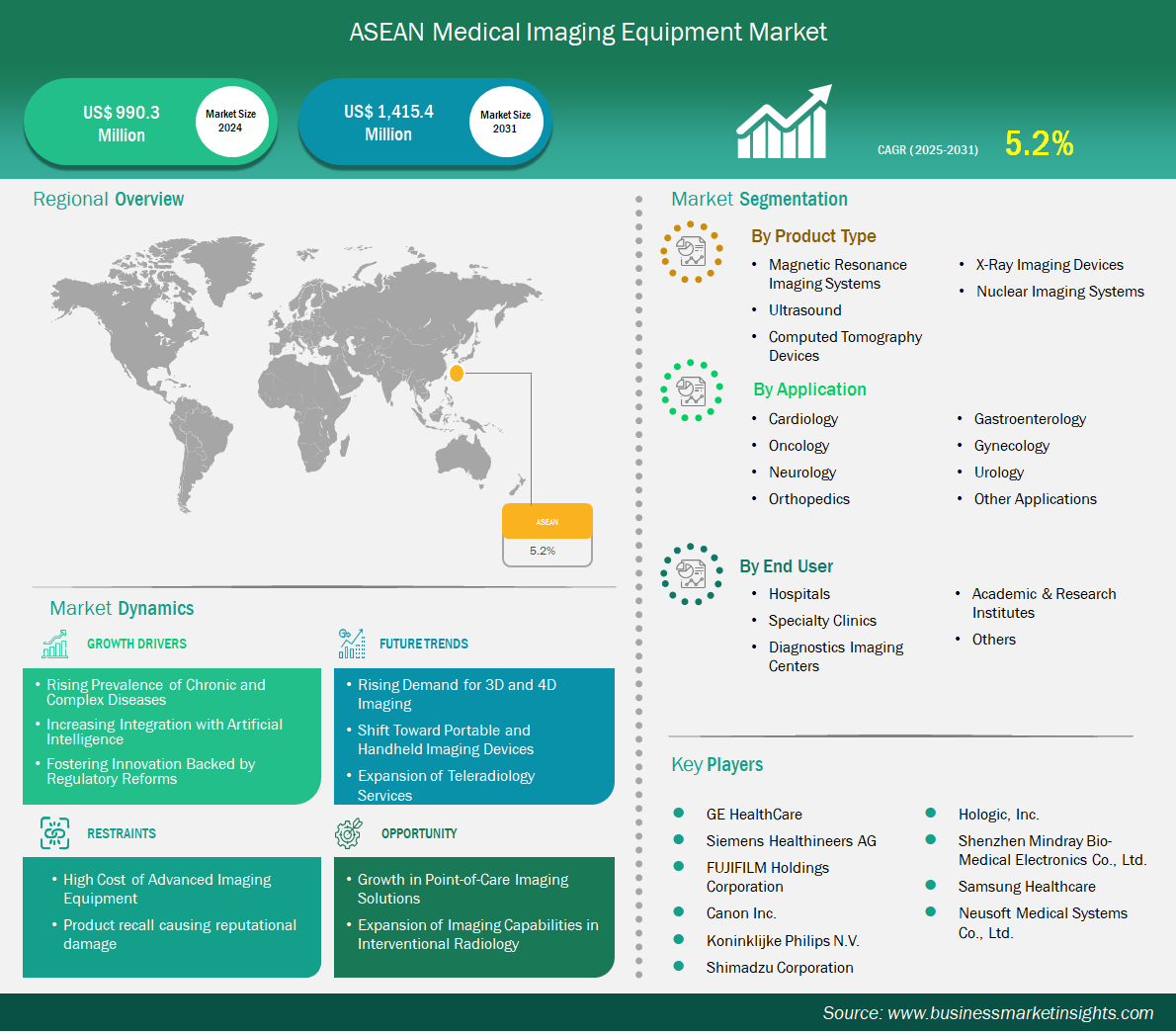The height and width of the screenshot is (1035, 1176).
Task: Click the teal bullet beside GE HealthCare
Action: tap(679, 813)
